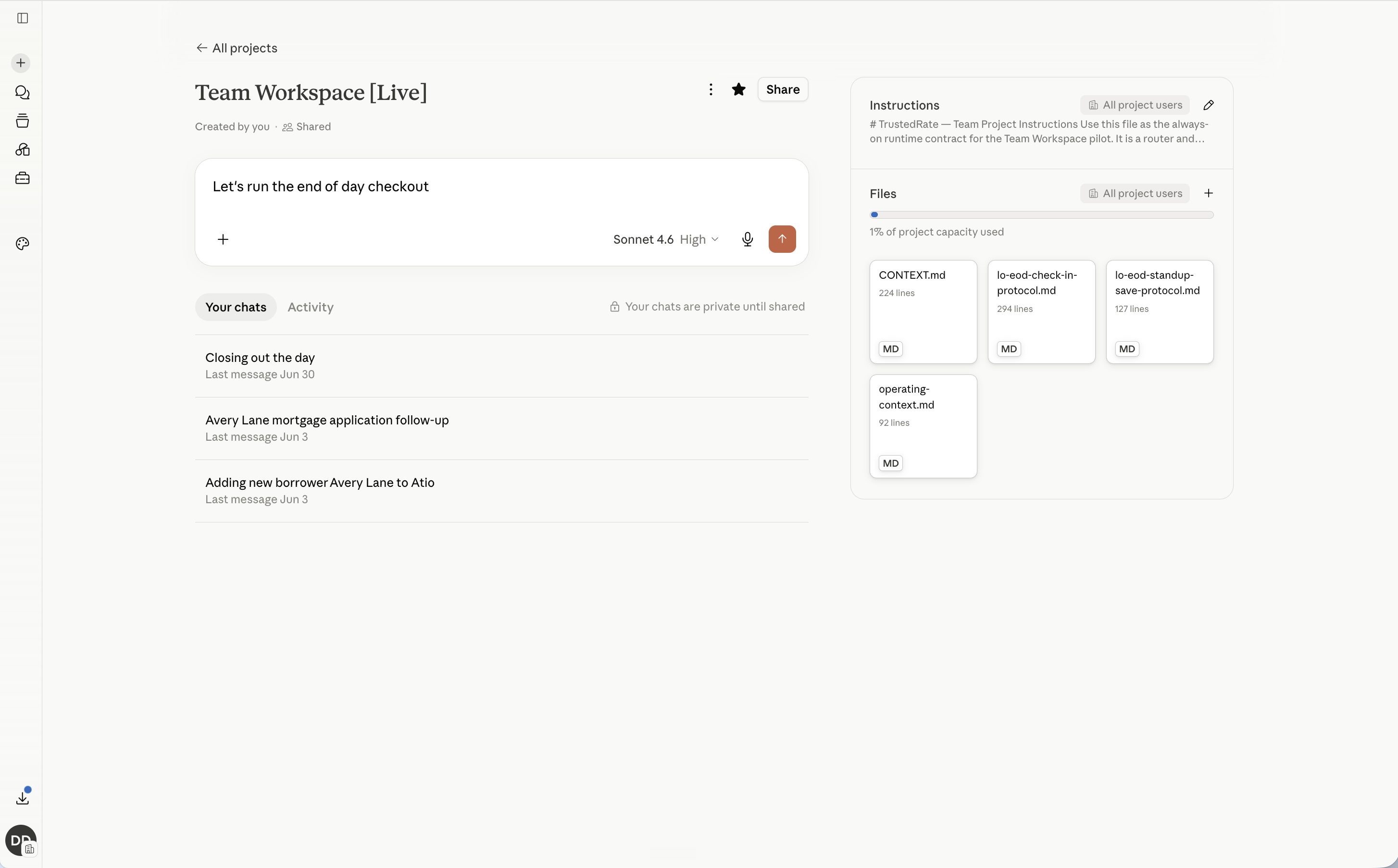Click MD badge on CONTEXT.md card
The height and width of the screenshot is (868, 1398).
coord(890,349)
